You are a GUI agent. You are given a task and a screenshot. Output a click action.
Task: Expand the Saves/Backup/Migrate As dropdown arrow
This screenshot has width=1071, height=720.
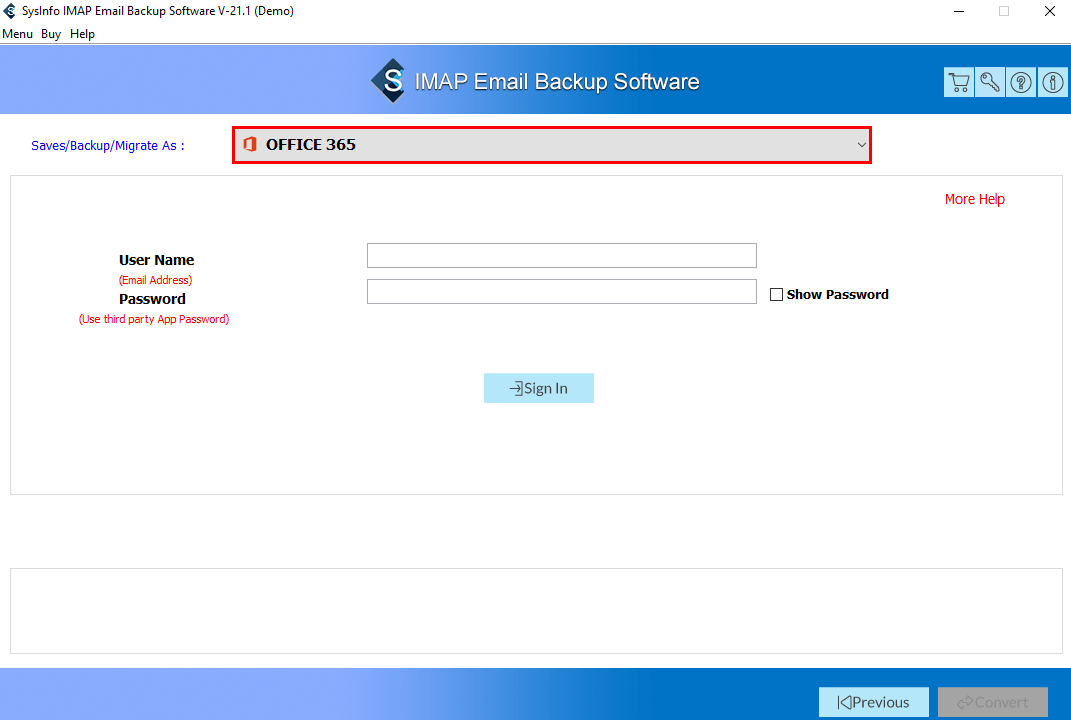(861, 145)
